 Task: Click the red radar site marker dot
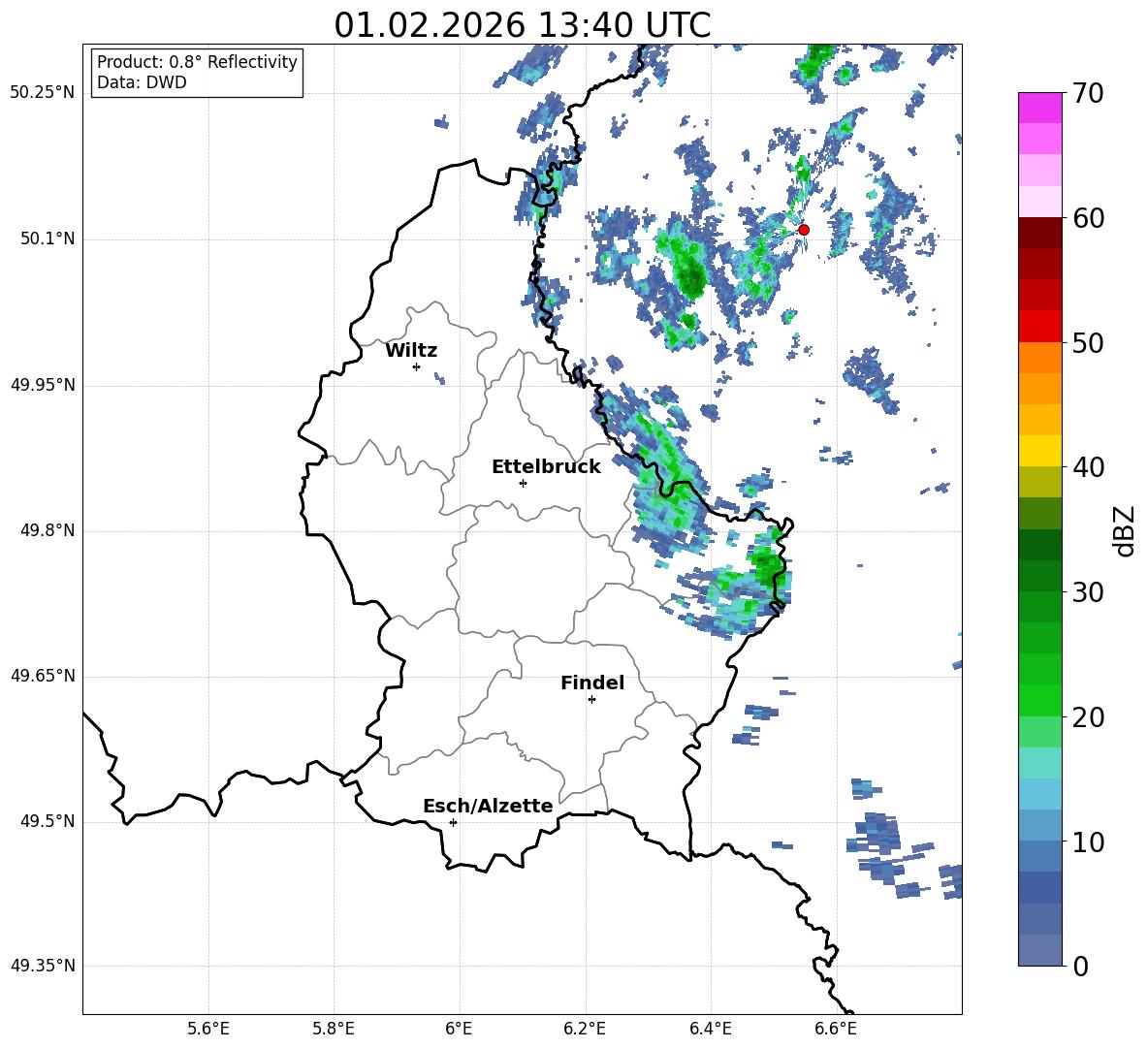[803, 230]
